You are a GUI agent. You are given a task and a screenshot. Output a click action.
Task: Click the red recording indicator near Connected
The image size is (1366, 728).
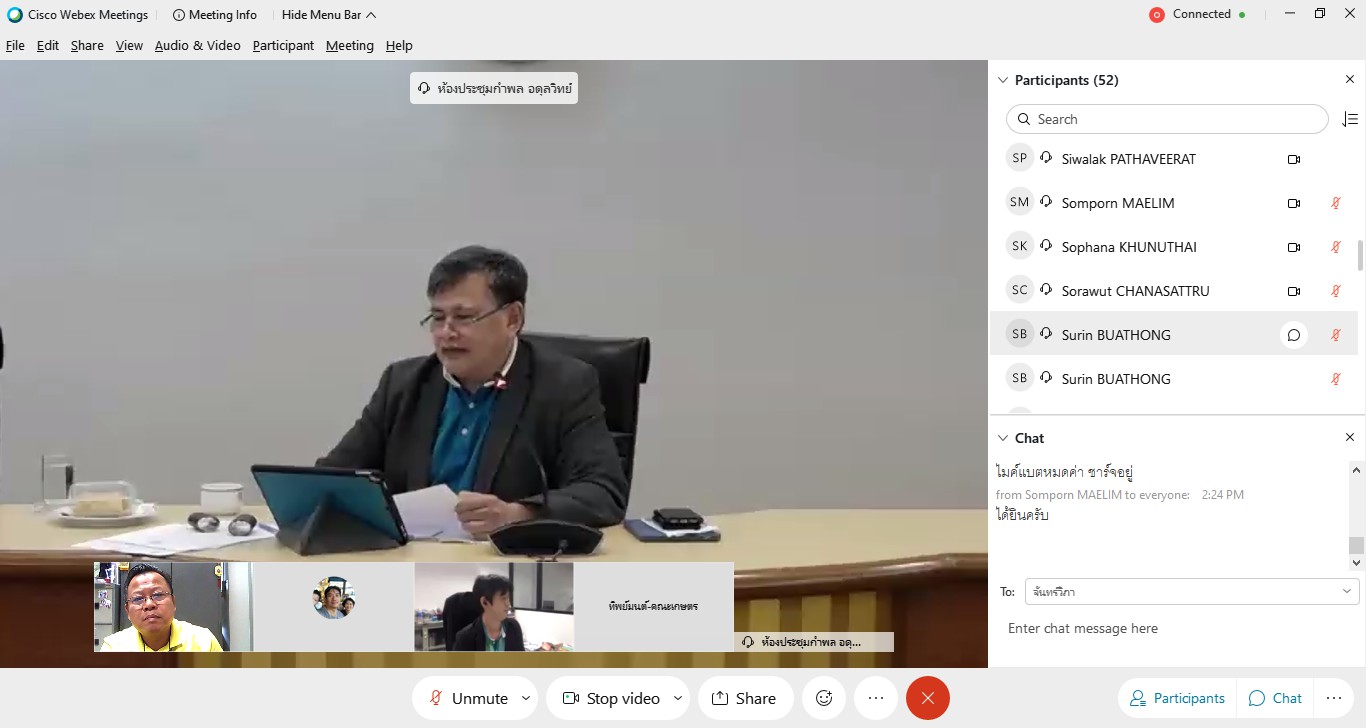pos(1157,15)
